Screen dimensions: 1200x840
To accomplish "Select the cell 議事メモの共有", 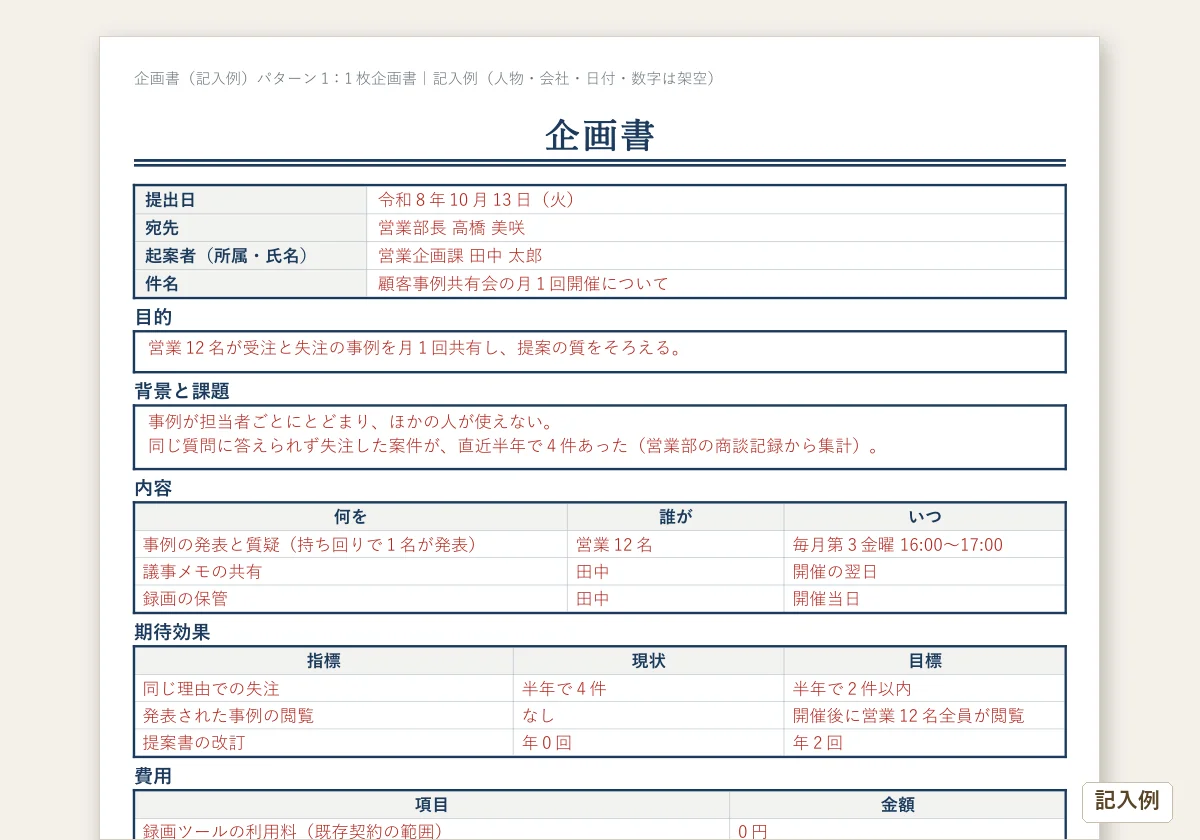I will tap(351, 572).
